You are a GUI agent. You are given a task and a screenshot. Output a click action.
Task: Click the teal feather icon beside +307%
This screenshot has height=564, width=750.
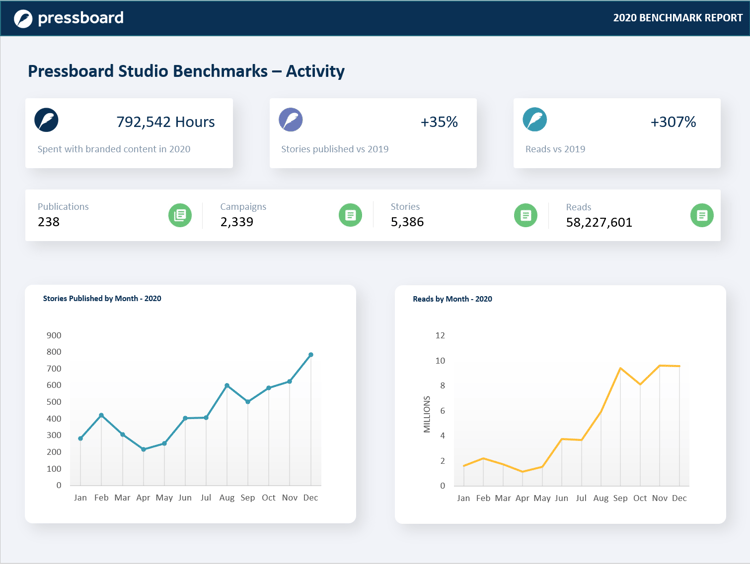[534, 120]
